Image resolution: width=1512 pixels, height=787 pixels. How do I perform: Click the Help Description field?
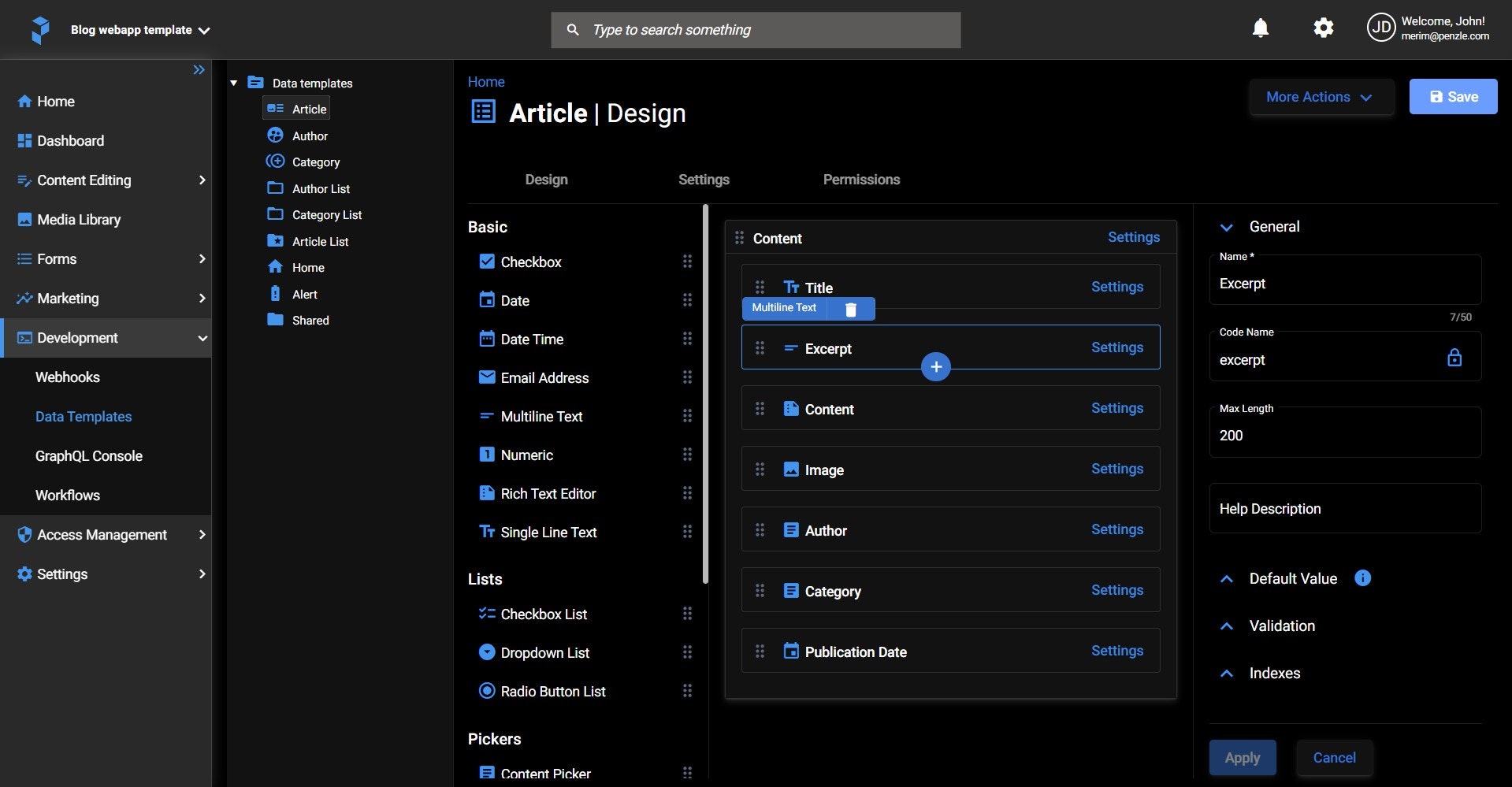click(x=1345, y=508)
